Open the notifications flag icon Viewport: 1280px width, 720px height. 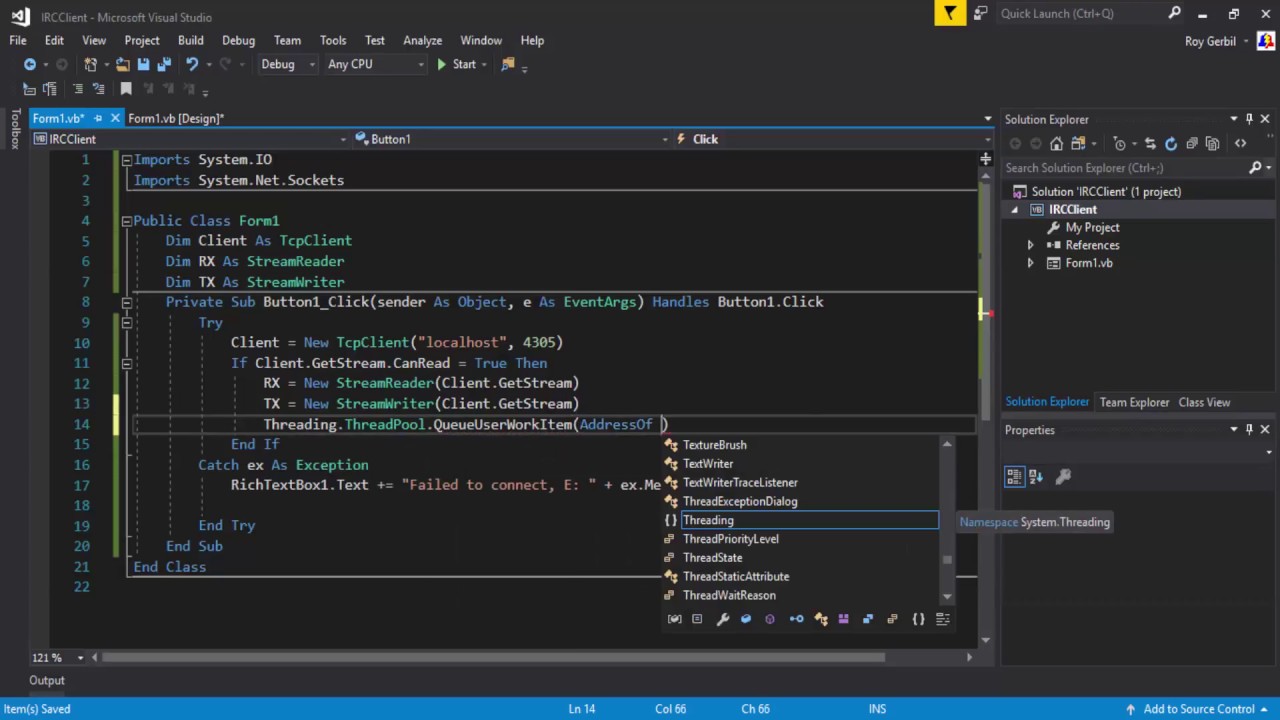(x=950, y=13)
